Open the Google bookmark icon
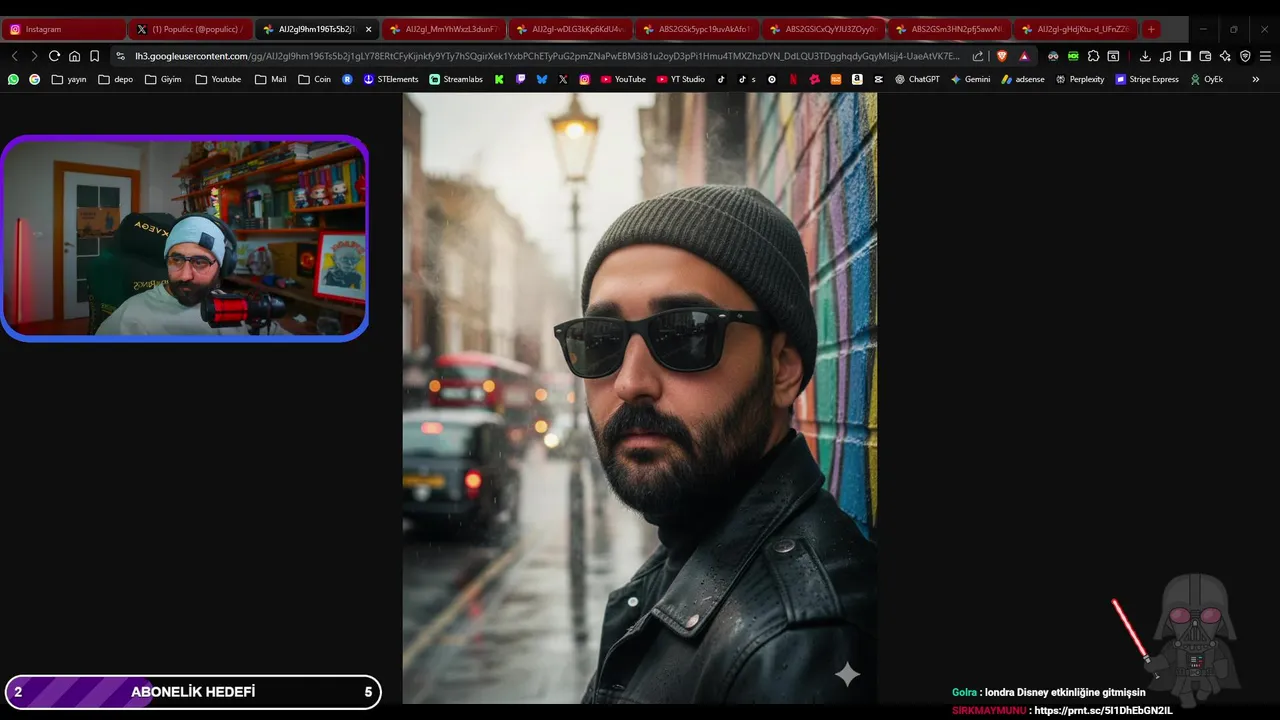Image resolution: width=1280 pixels, height=720 pixels. [34, 79]
